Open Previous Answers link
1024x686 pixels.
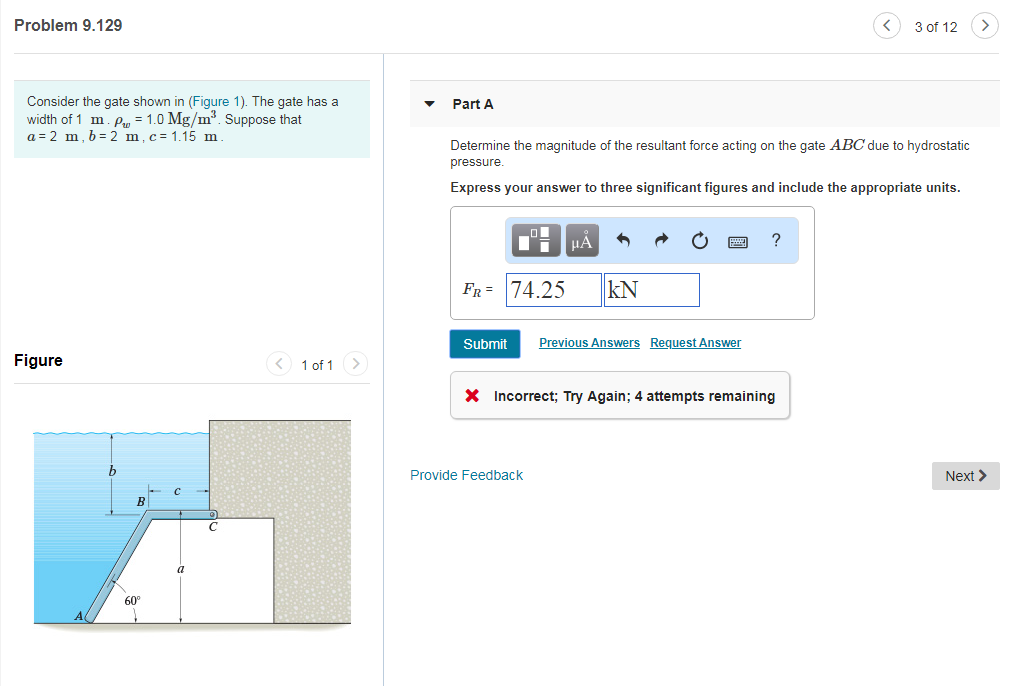click(589, 343)
